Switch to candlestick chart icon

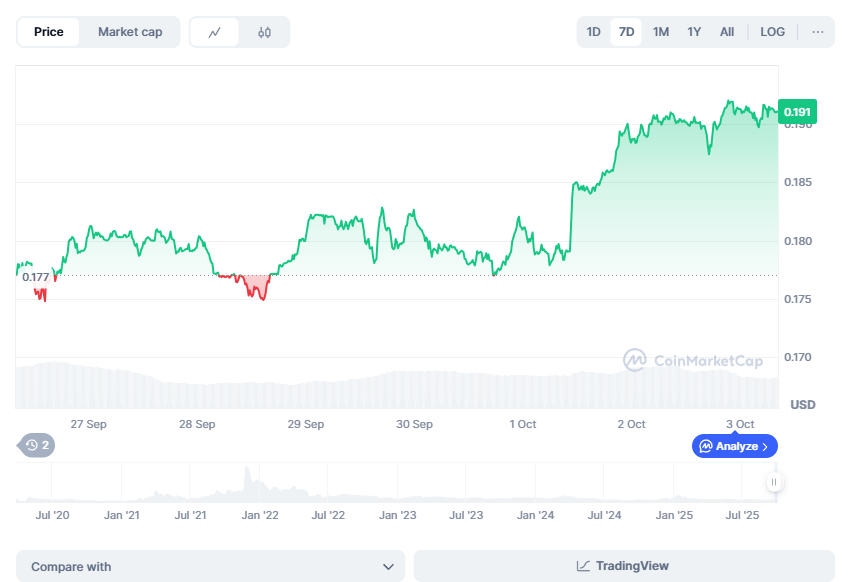click(x=264, y=32)
